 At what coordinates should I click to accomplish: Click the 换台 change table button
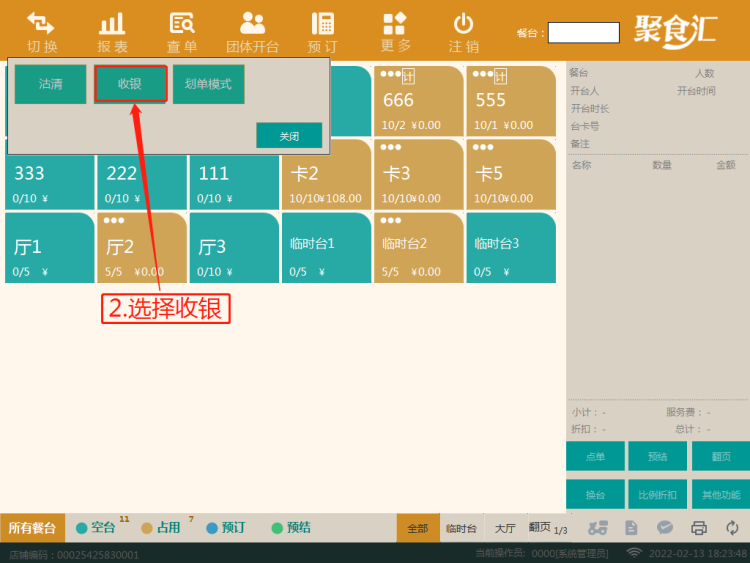(595, 494)
